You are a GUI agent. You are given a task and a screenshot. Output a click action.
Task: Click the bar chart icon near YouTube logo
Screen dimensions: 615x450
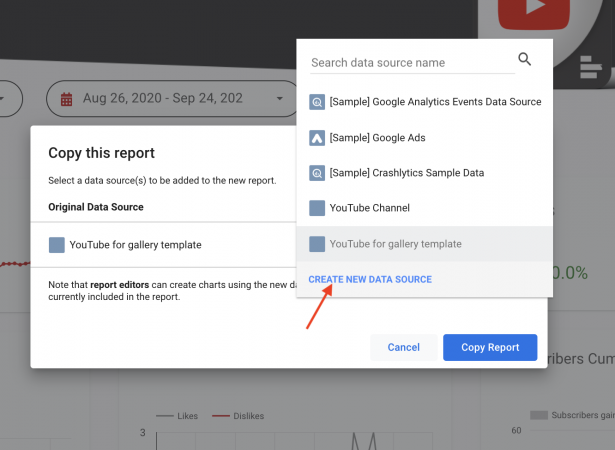pyautogui.click(x=590, y=67)
